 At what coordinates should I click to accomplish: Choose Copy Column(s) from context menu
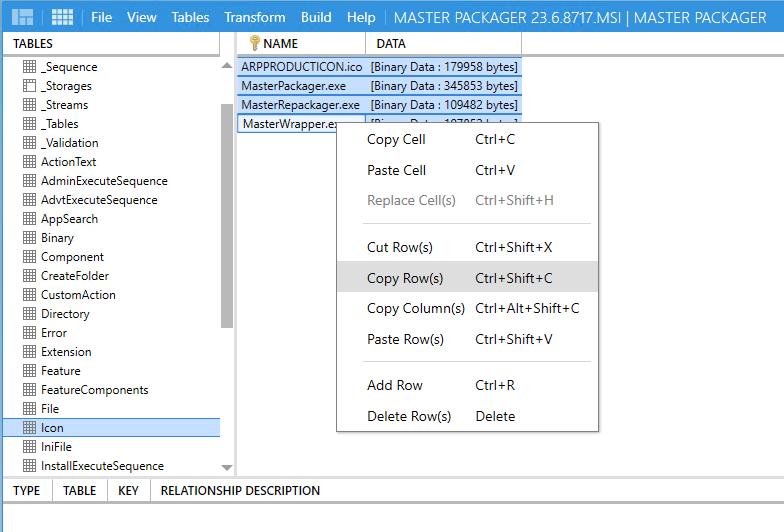468,308
